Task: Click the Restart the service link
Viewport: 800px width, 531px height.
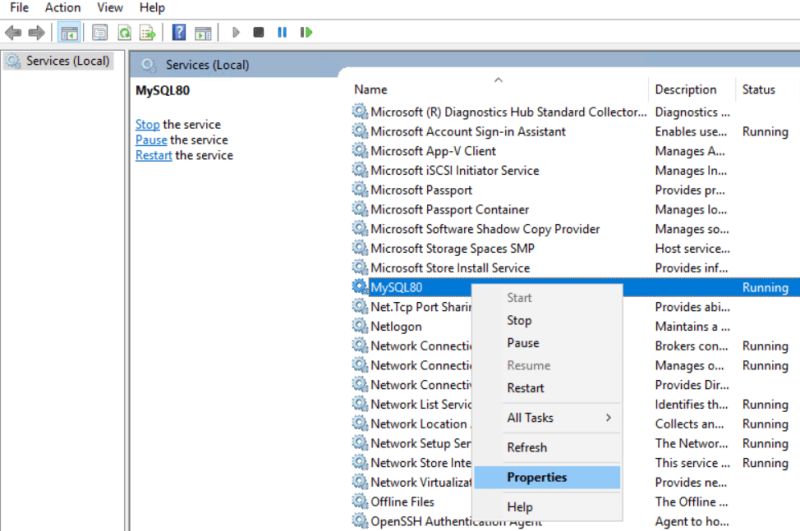Action: tap(154, 155)
